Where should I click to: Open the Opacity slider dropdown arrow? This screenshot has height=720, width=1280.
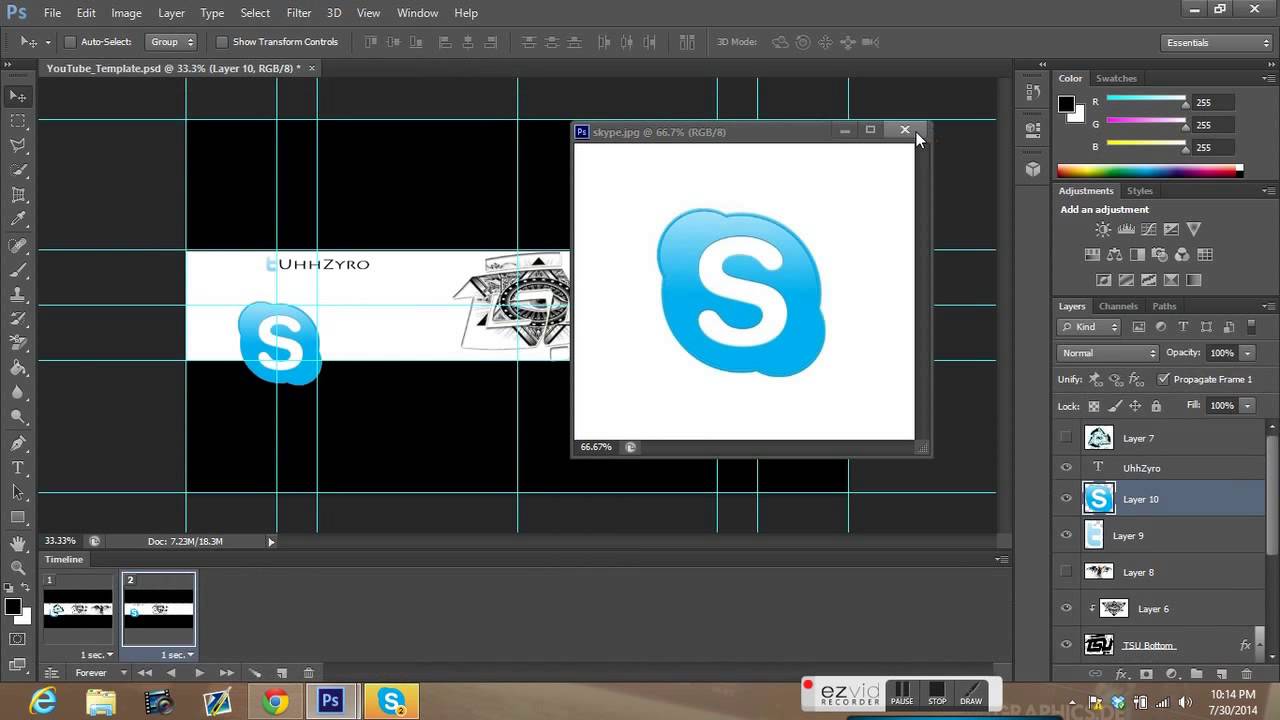pyautogui.click(x=1248, y=353)
